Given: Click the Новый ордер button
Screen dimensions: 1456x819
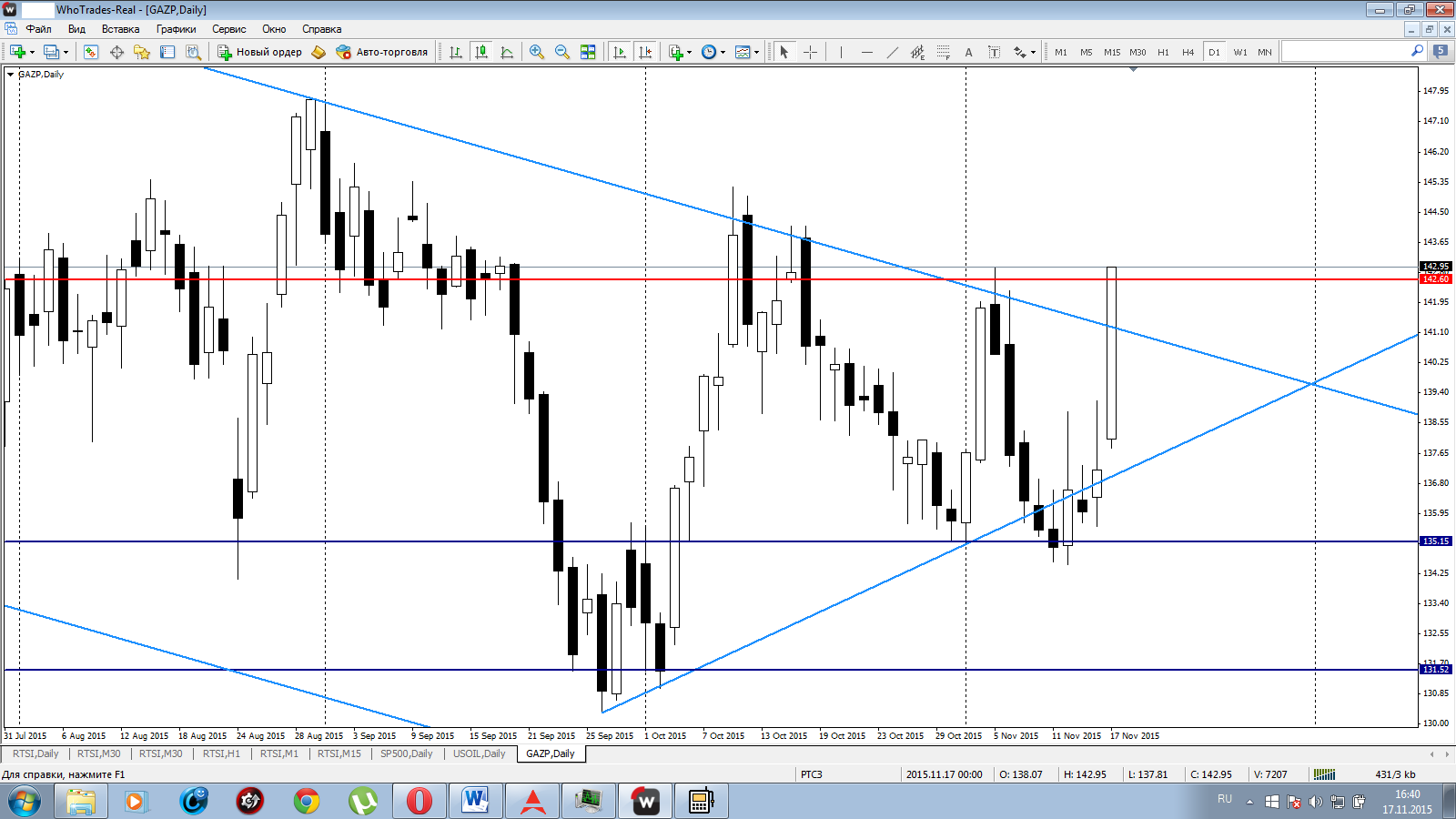Looking at the screenshot, I should point(259,52).
